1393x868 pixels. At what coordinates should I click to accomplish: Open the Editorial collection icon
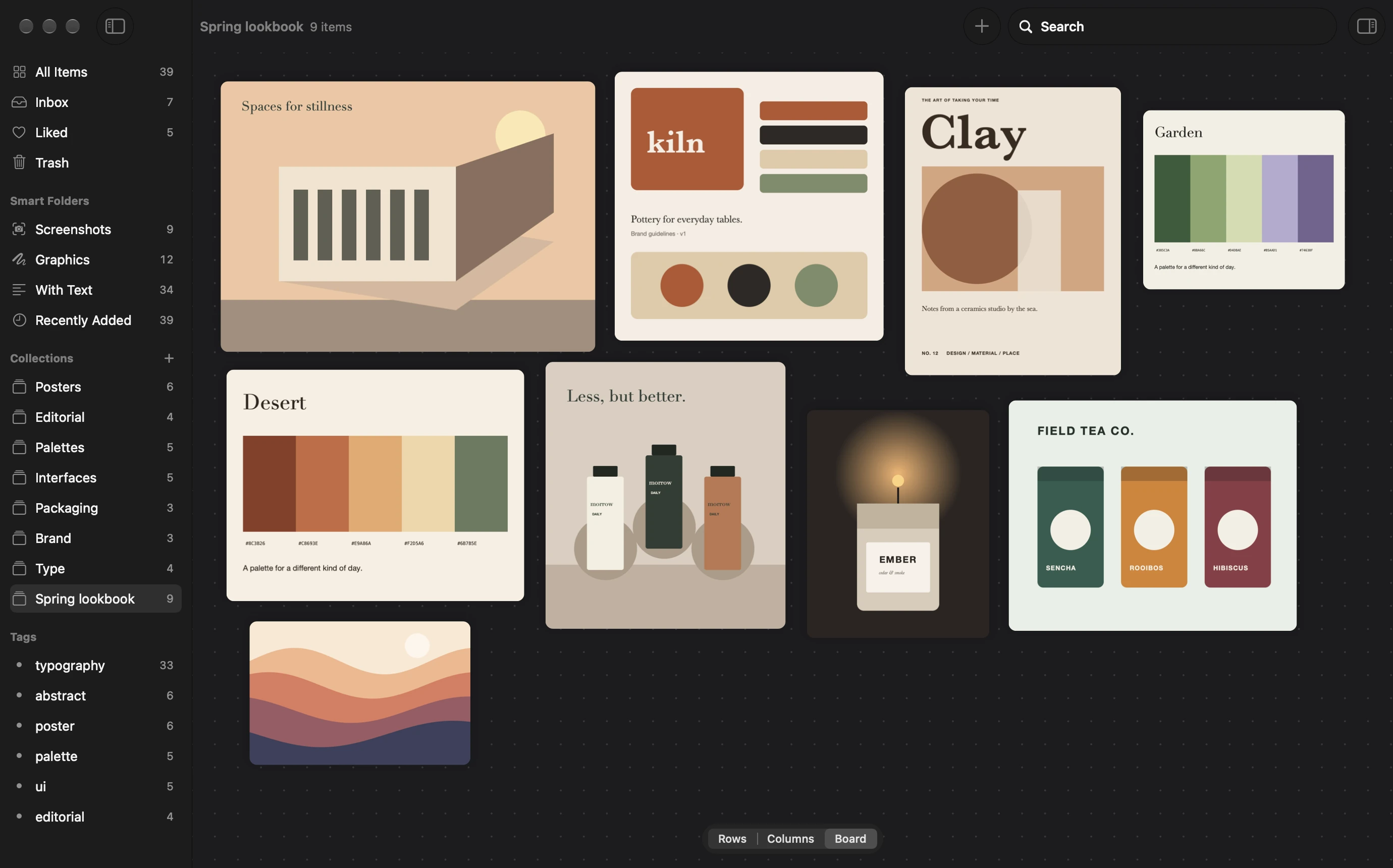point(19,417)
